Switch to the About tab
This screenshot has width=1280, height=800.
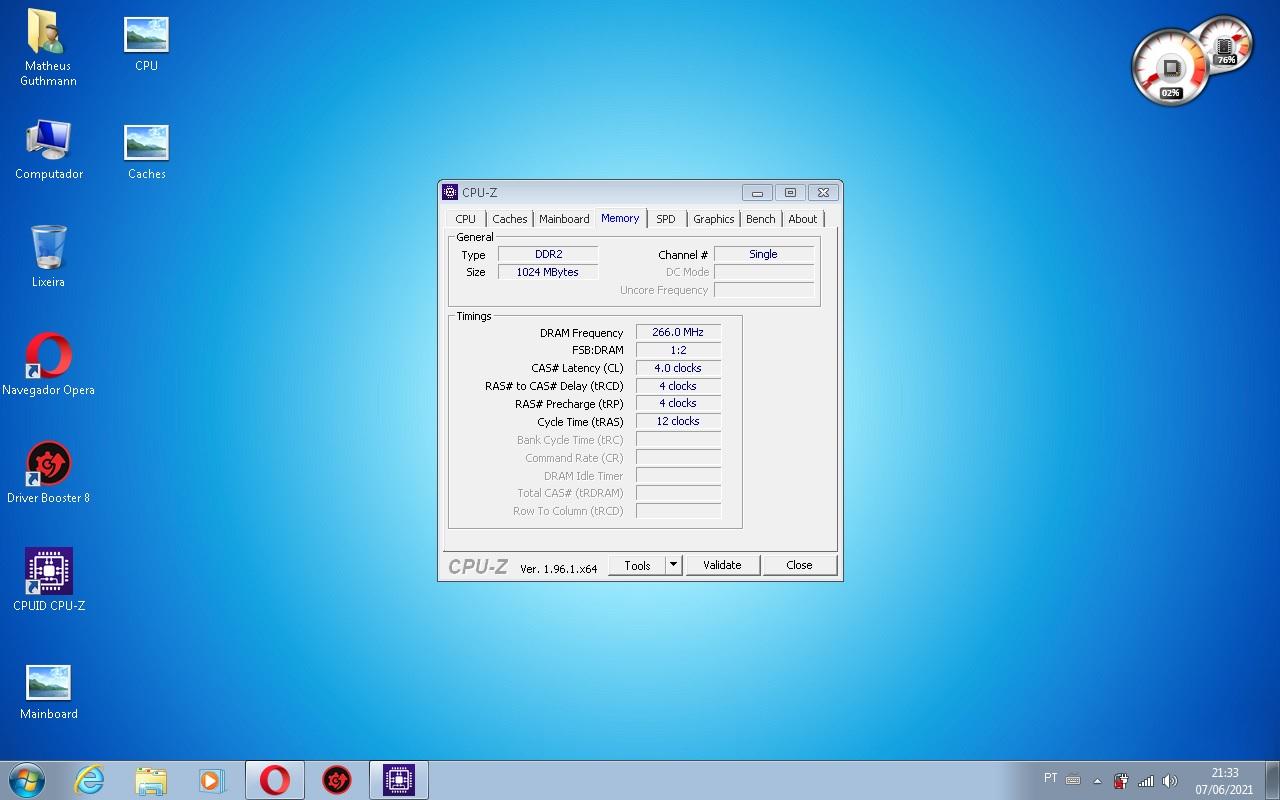point(803,219)
